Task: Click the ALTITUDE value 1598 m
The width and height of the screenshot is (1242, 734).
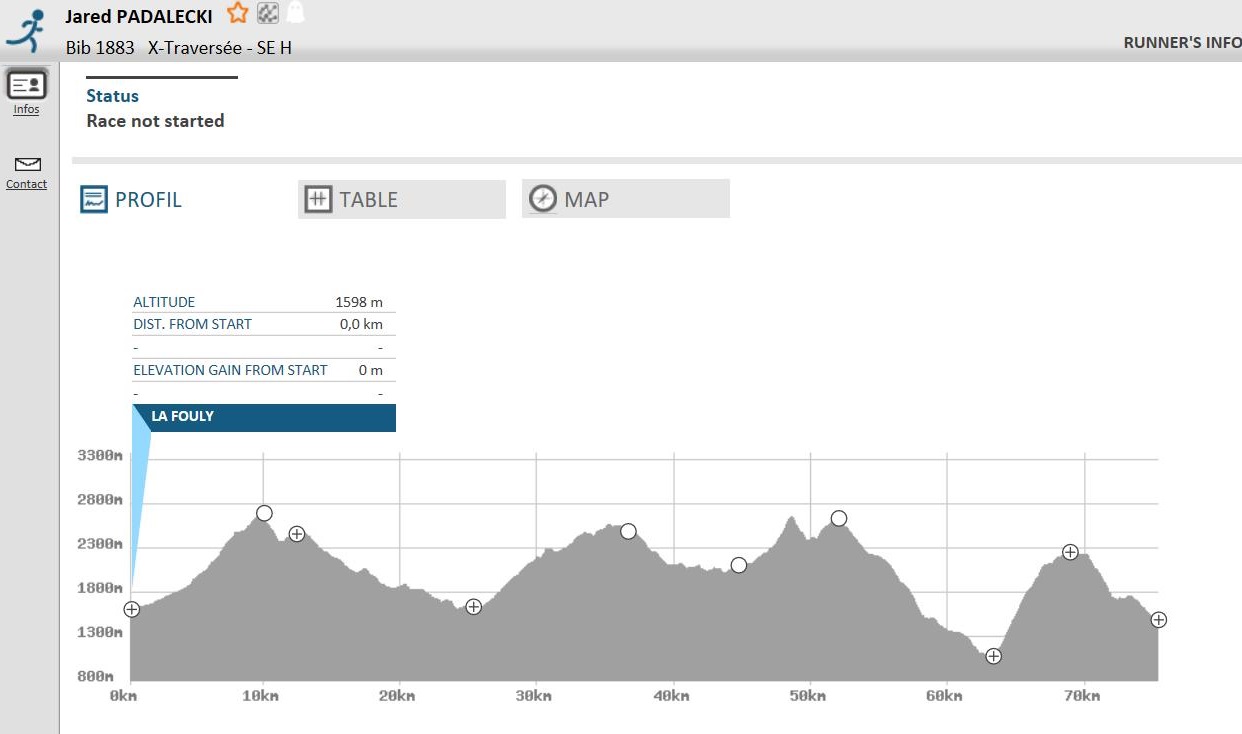Action: click(359, 302)
